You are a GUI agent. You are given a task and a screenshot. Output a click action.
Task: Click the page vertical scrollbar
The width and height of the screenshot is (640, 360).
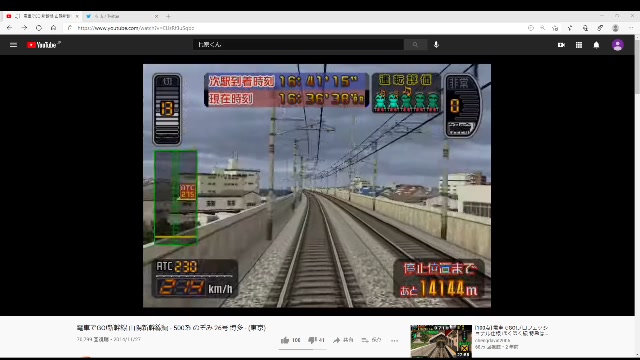(x=637, y=195)
